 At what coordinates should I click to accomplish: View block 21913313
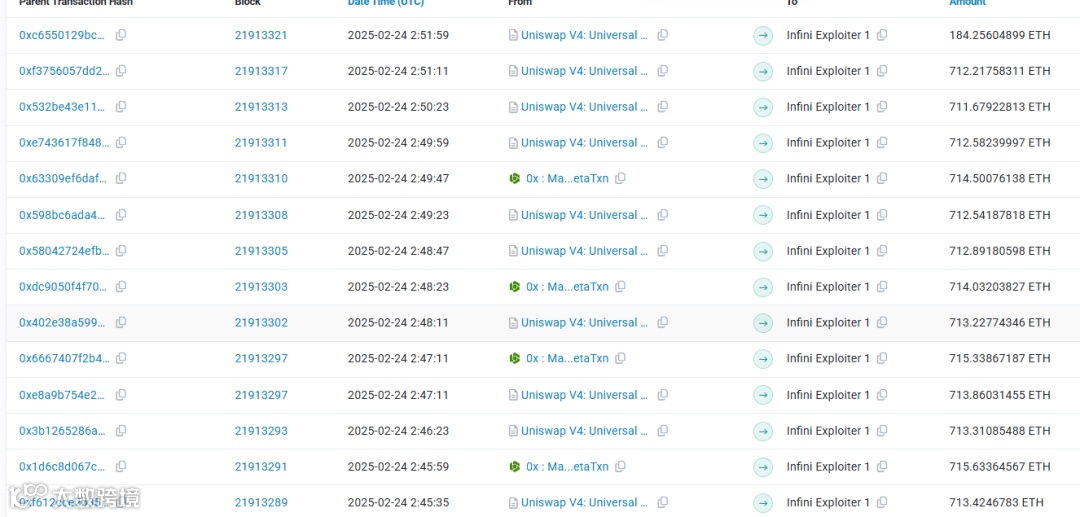(261, 107)
